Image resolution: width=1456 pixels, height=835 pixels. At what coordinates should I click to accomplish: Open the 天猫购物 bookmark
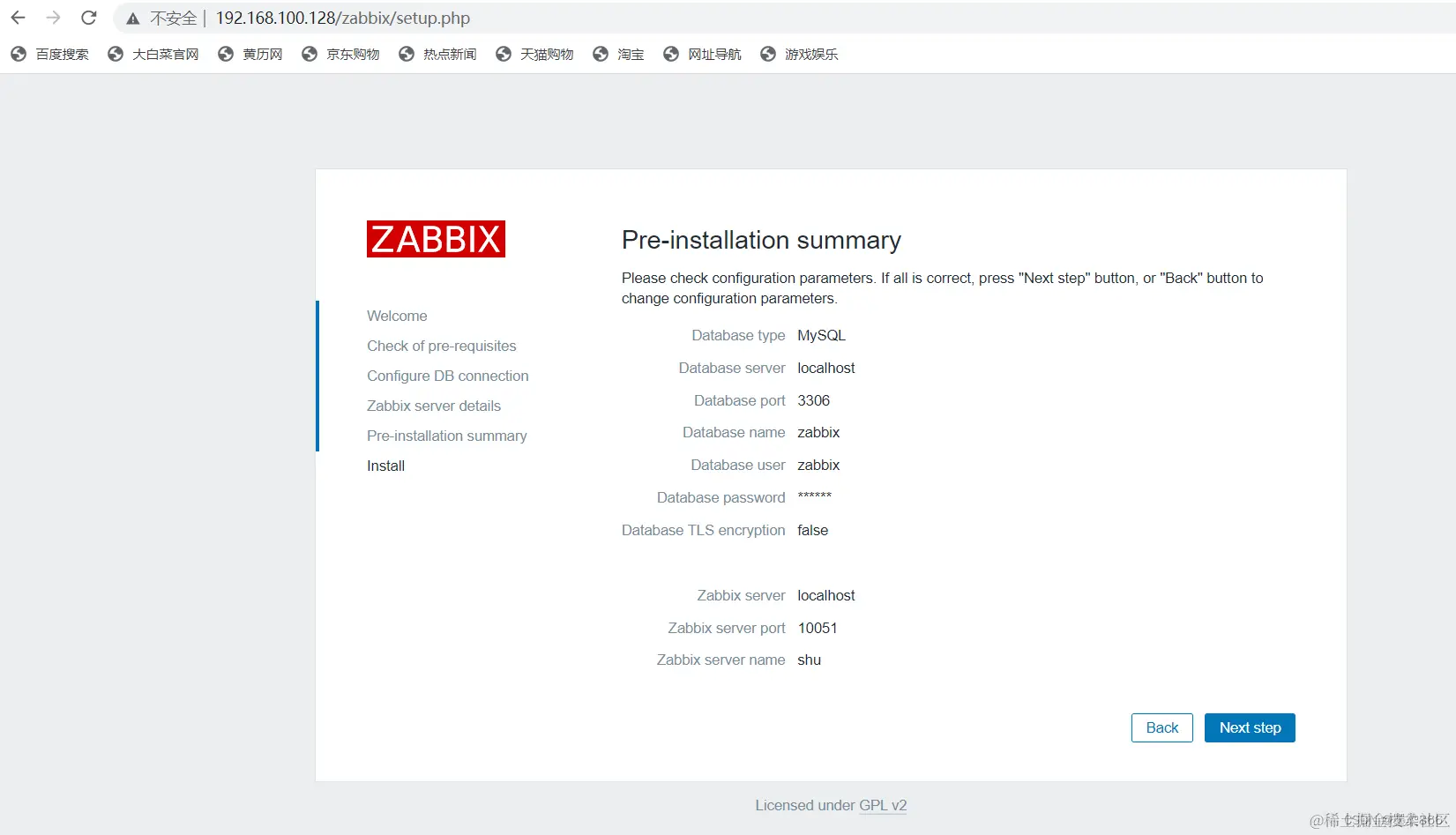pyautogui.click(x=534, y=55)
